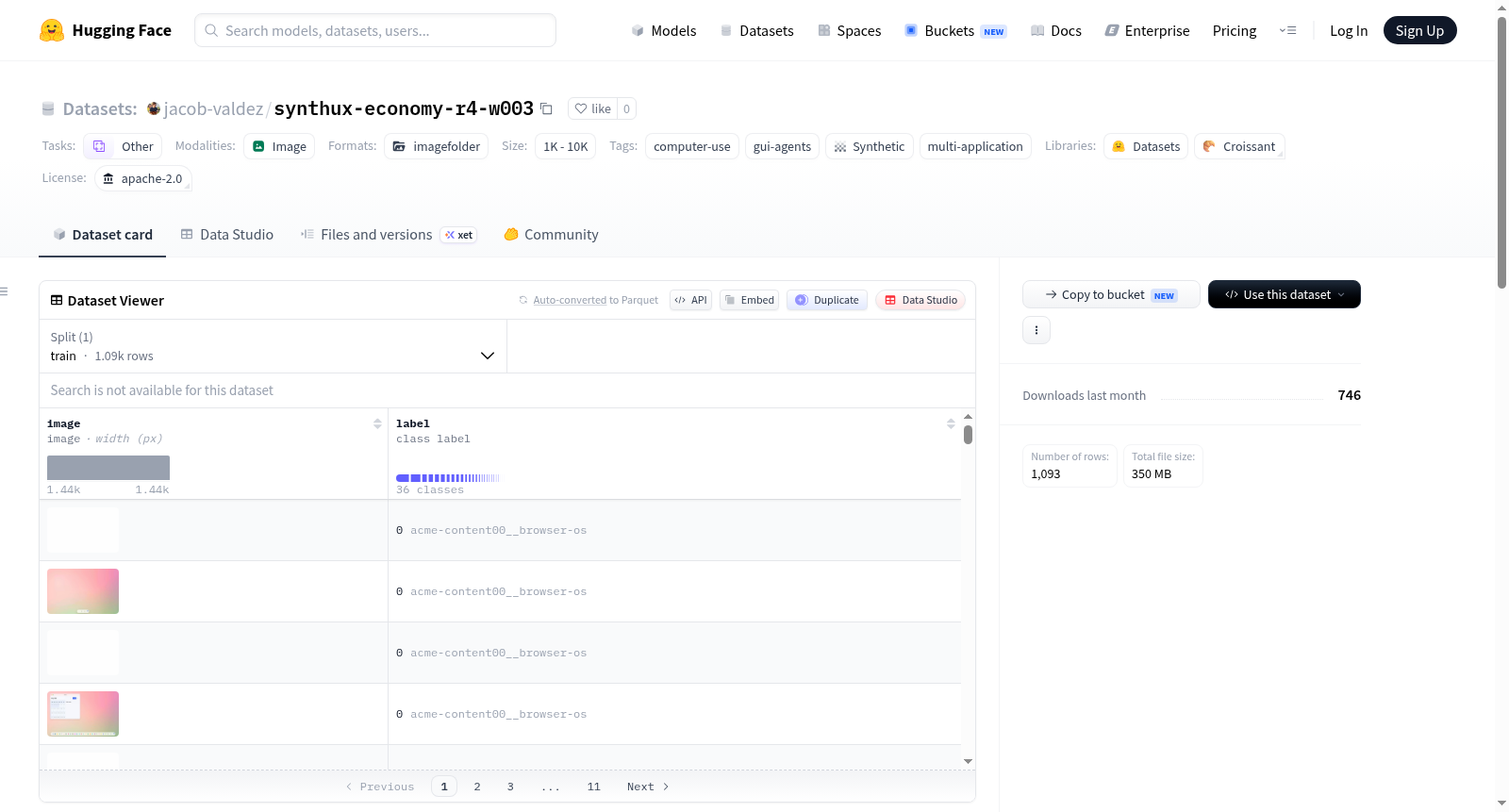
Task: Click the three-dot more options button
Action: coord(1036,330)
